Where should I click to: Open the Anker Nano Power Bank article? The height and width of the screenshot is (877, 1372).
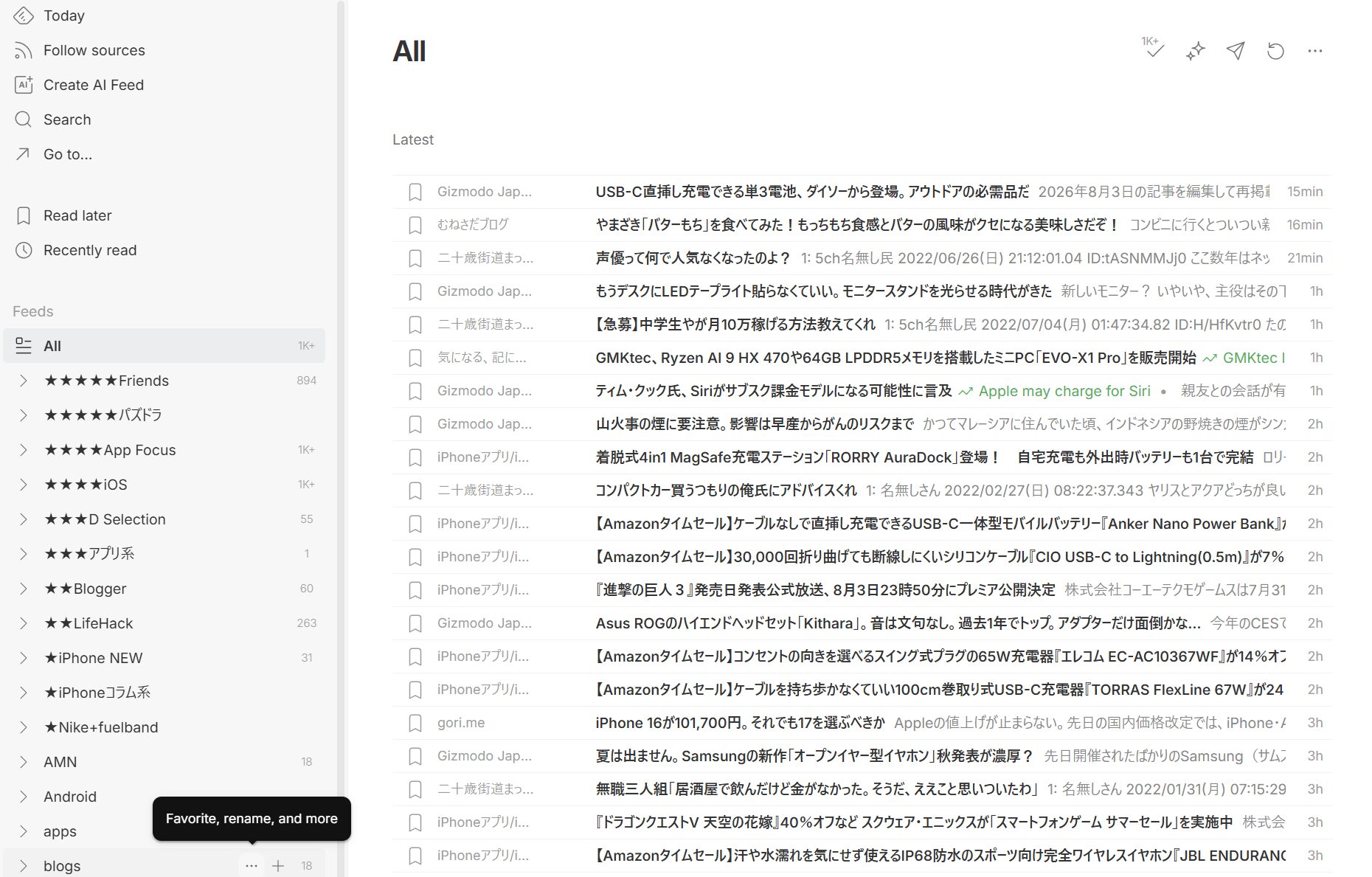pos(940,524)
